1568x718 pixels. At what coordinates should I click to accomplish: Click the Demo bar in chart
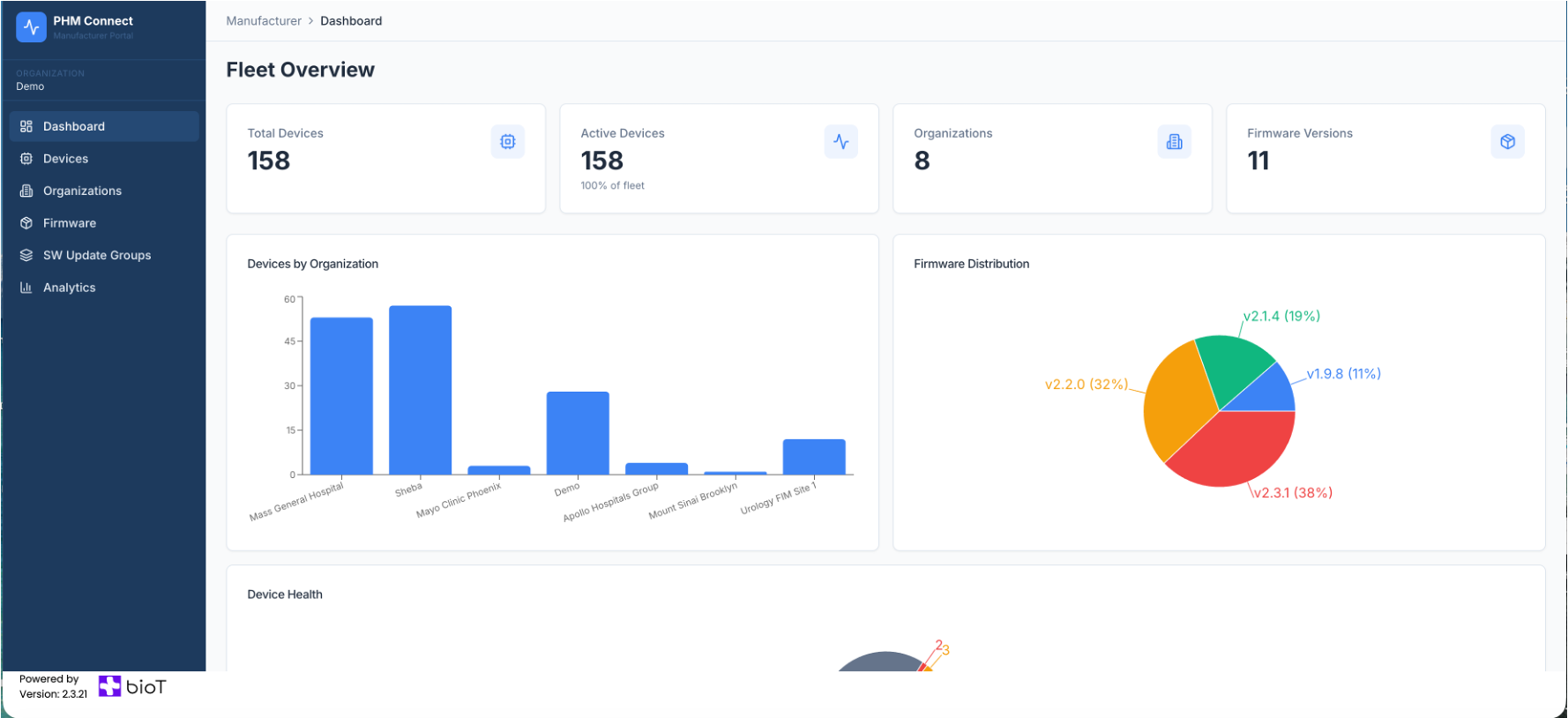point(578,433)
